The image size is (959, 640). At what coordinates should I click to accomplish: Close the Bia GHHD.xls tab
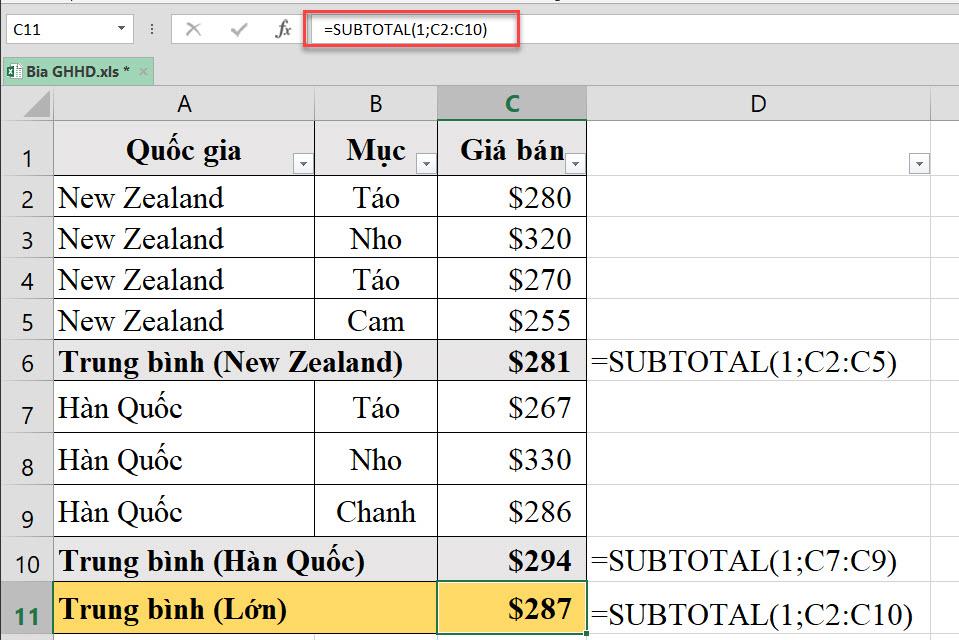pyautogui.click(x=143, y=72)
